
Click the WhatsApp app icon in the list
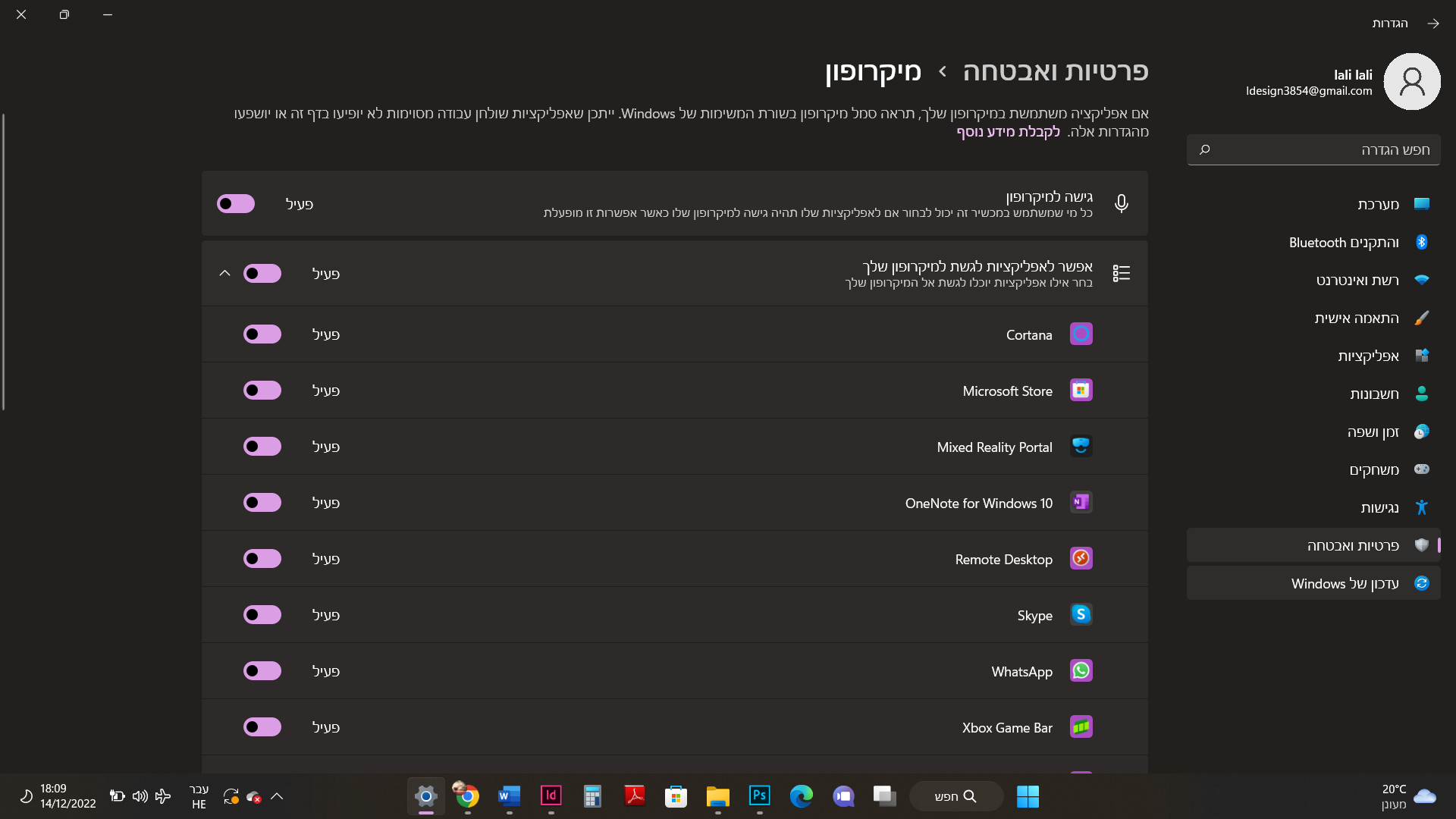[x=1081, y=670]
